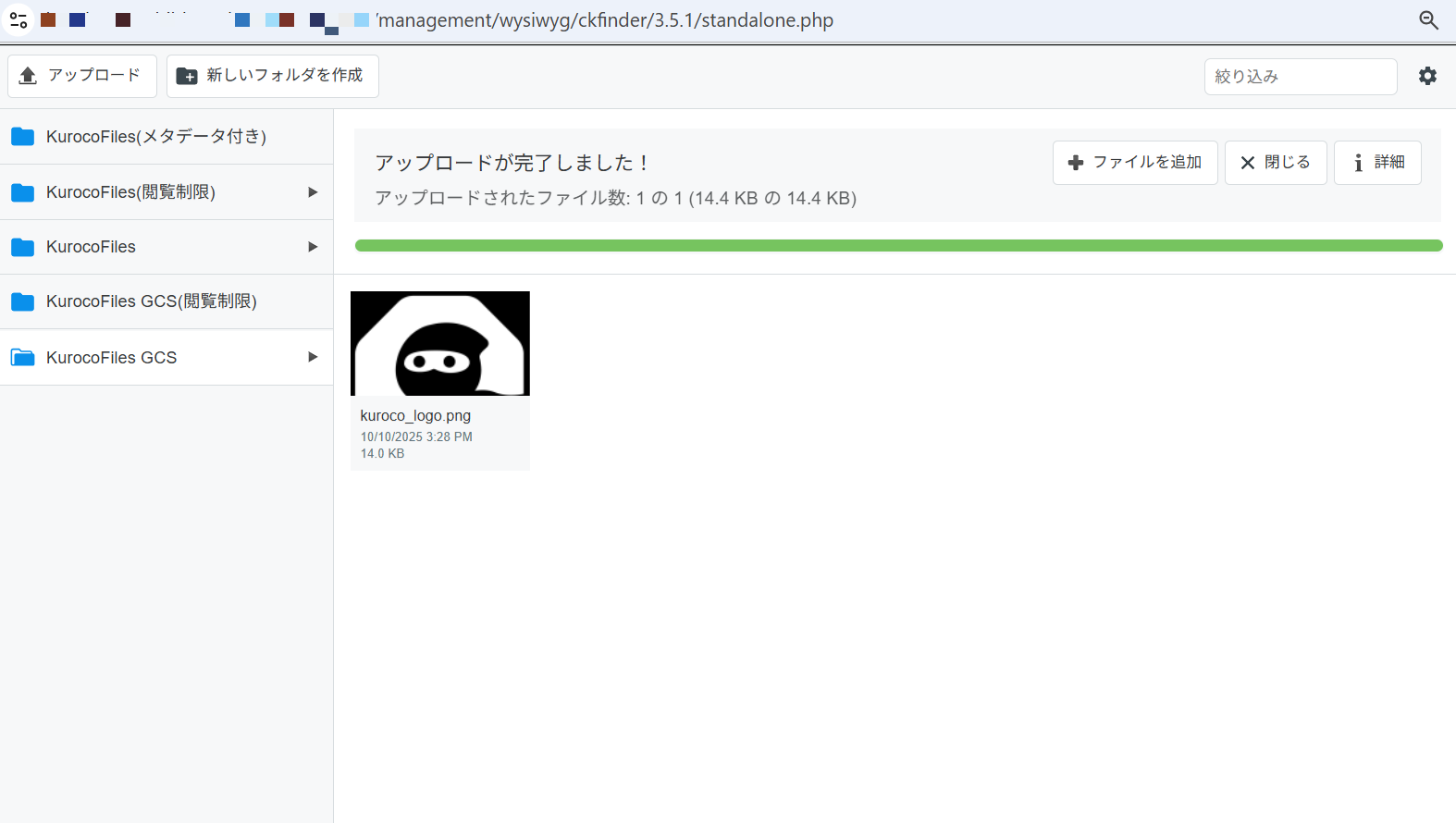
Task: Click the kuroco_logo.png file name
Action: (415, 416)
